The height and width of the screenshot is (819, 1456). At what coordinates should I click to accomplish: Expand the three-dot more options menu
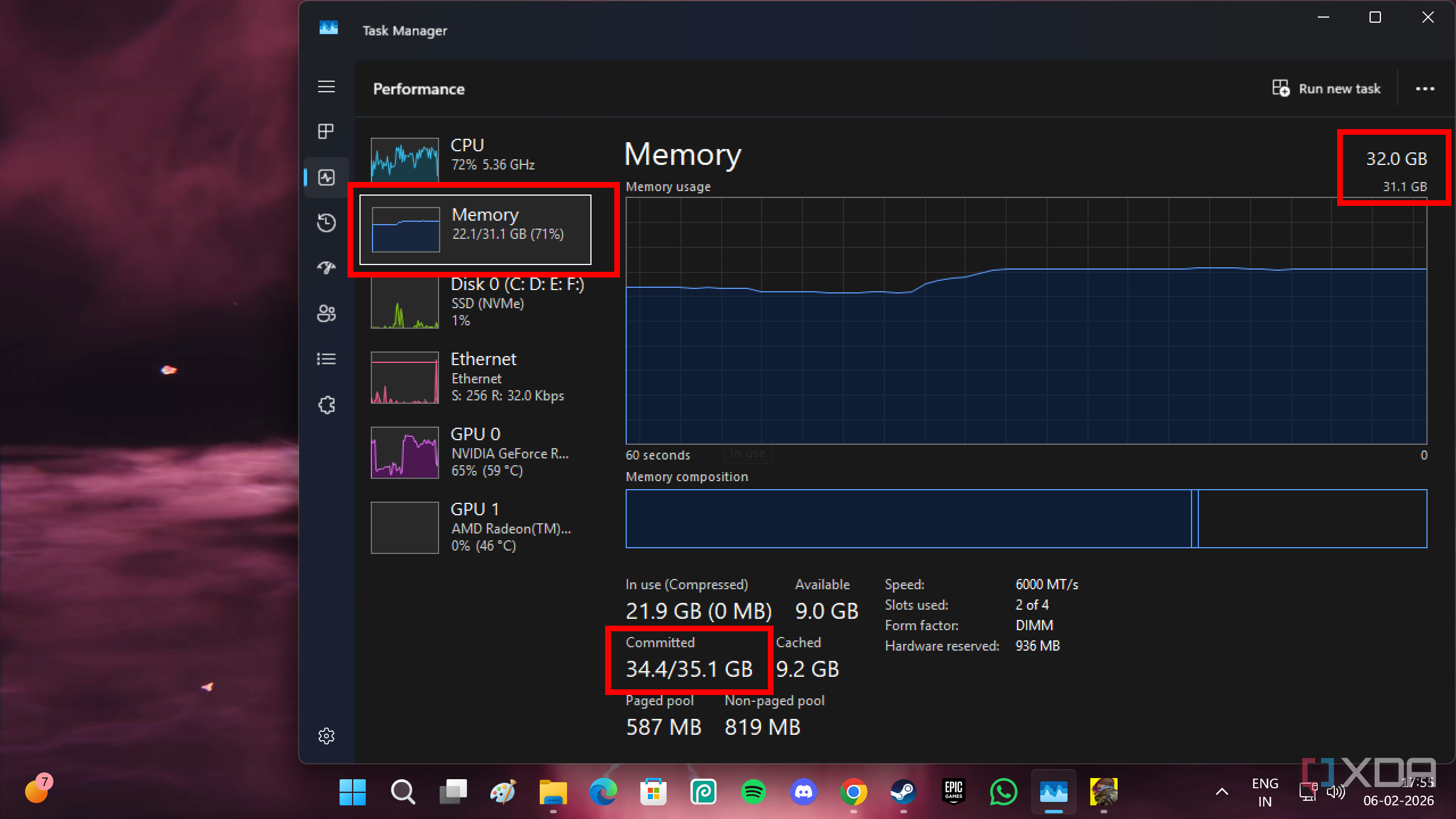(x=1425, y=89)
